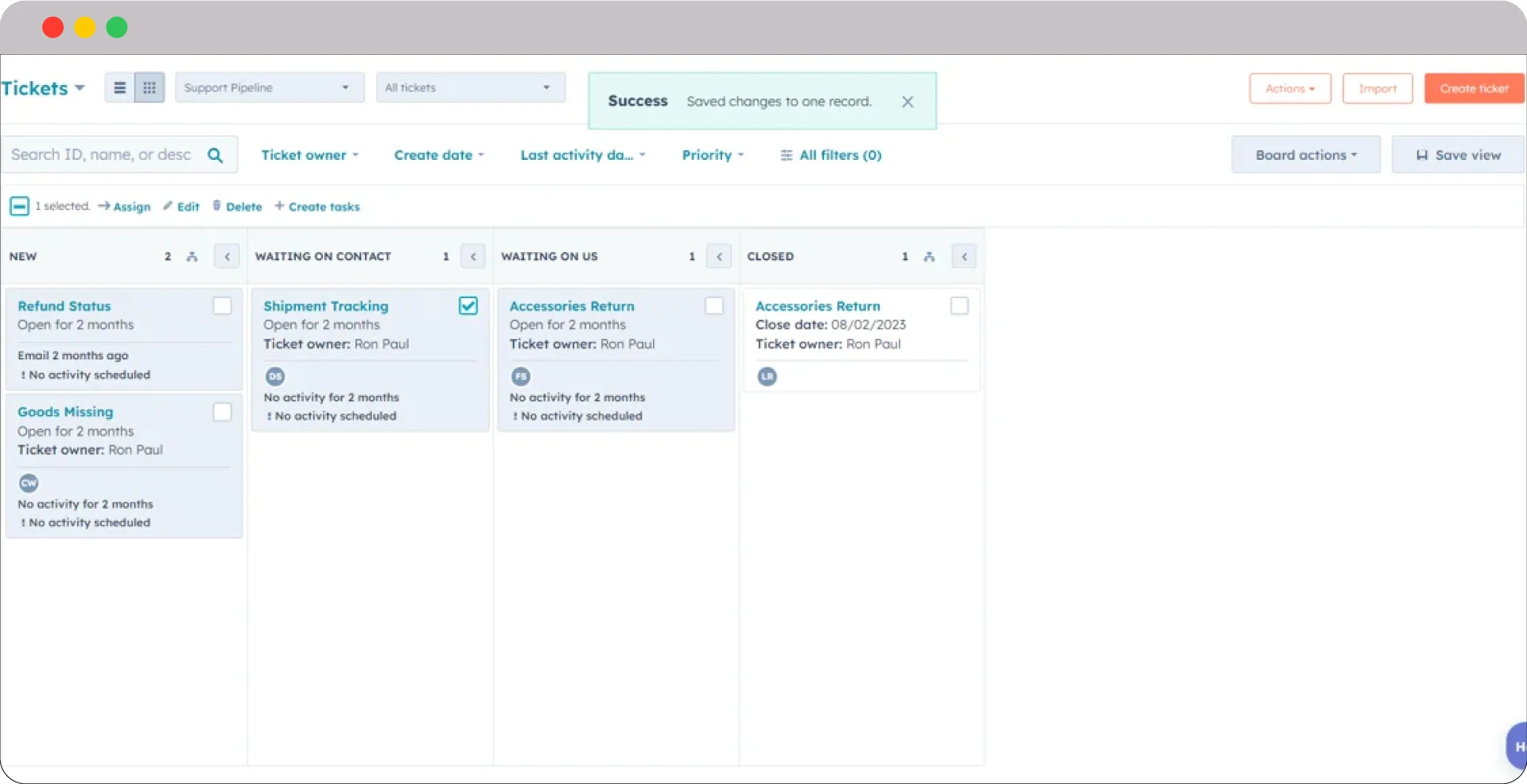Viewport: 1527px width, 784px height.
Task: Check the Accessories Return checkbox in CLOSED column
Action: 959,305
